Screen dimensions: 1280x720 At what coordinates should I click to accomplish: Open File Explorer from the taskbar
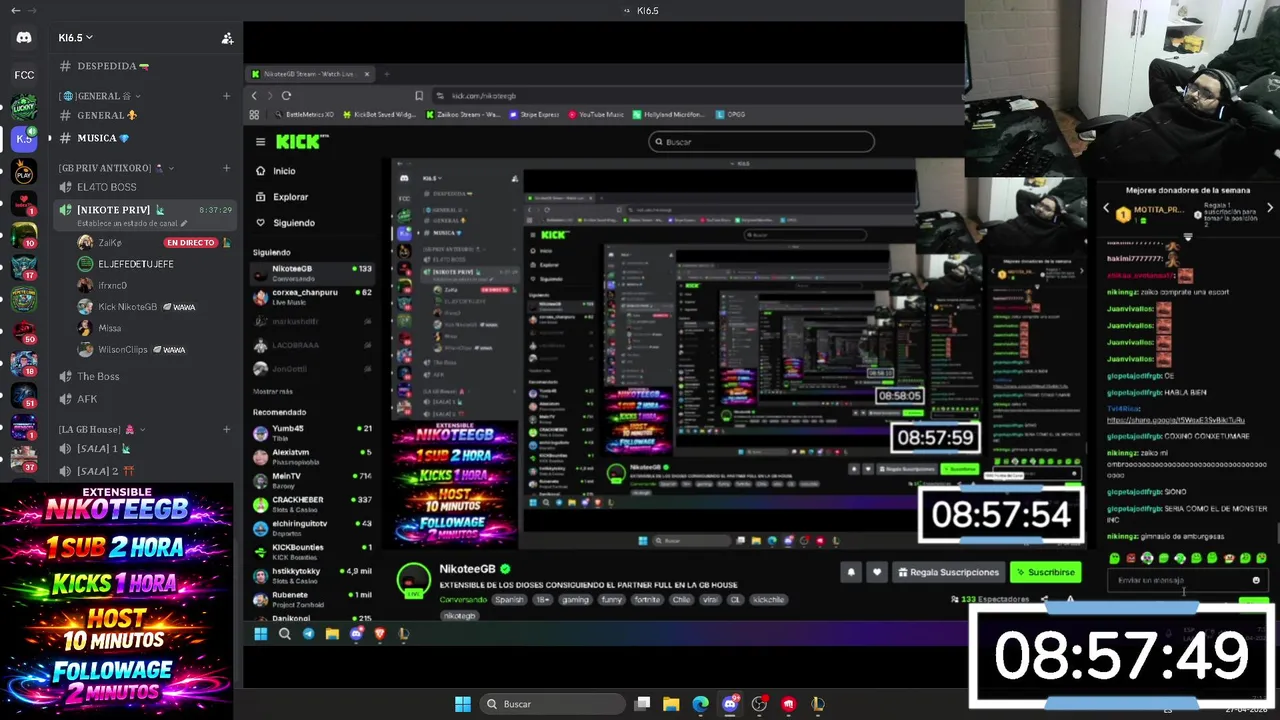671,704
